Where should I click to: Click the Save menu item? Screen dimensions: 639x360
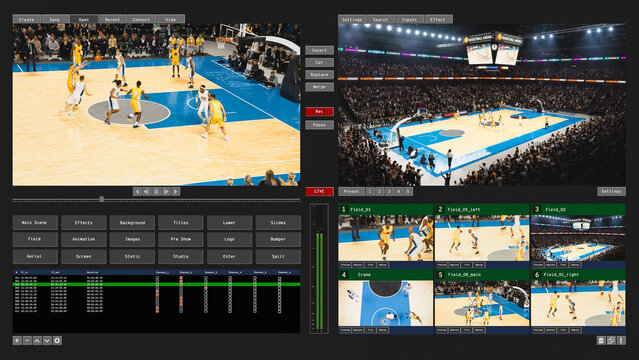tap(55, 19)
